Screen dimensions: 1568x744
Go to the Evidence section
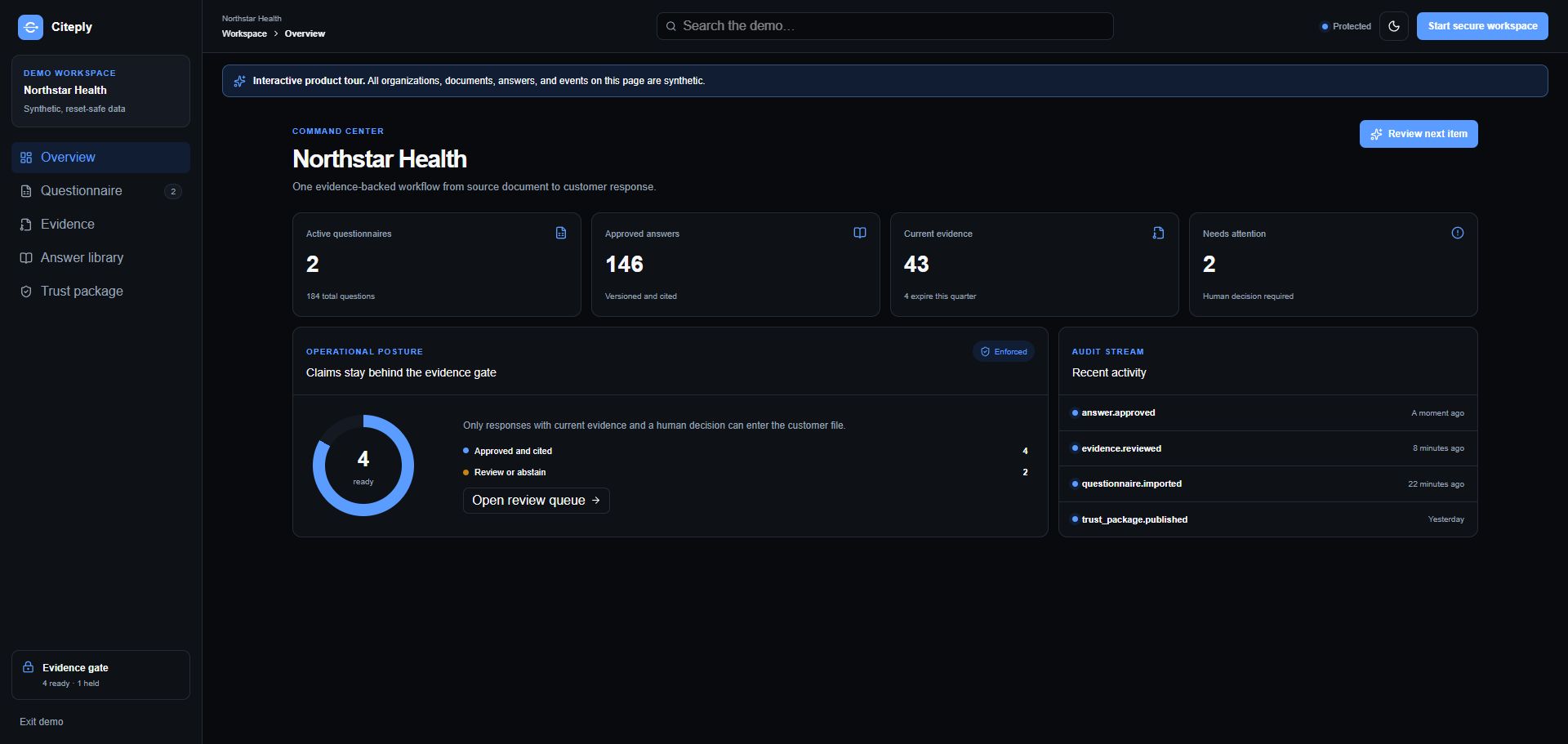coord(100,225)
